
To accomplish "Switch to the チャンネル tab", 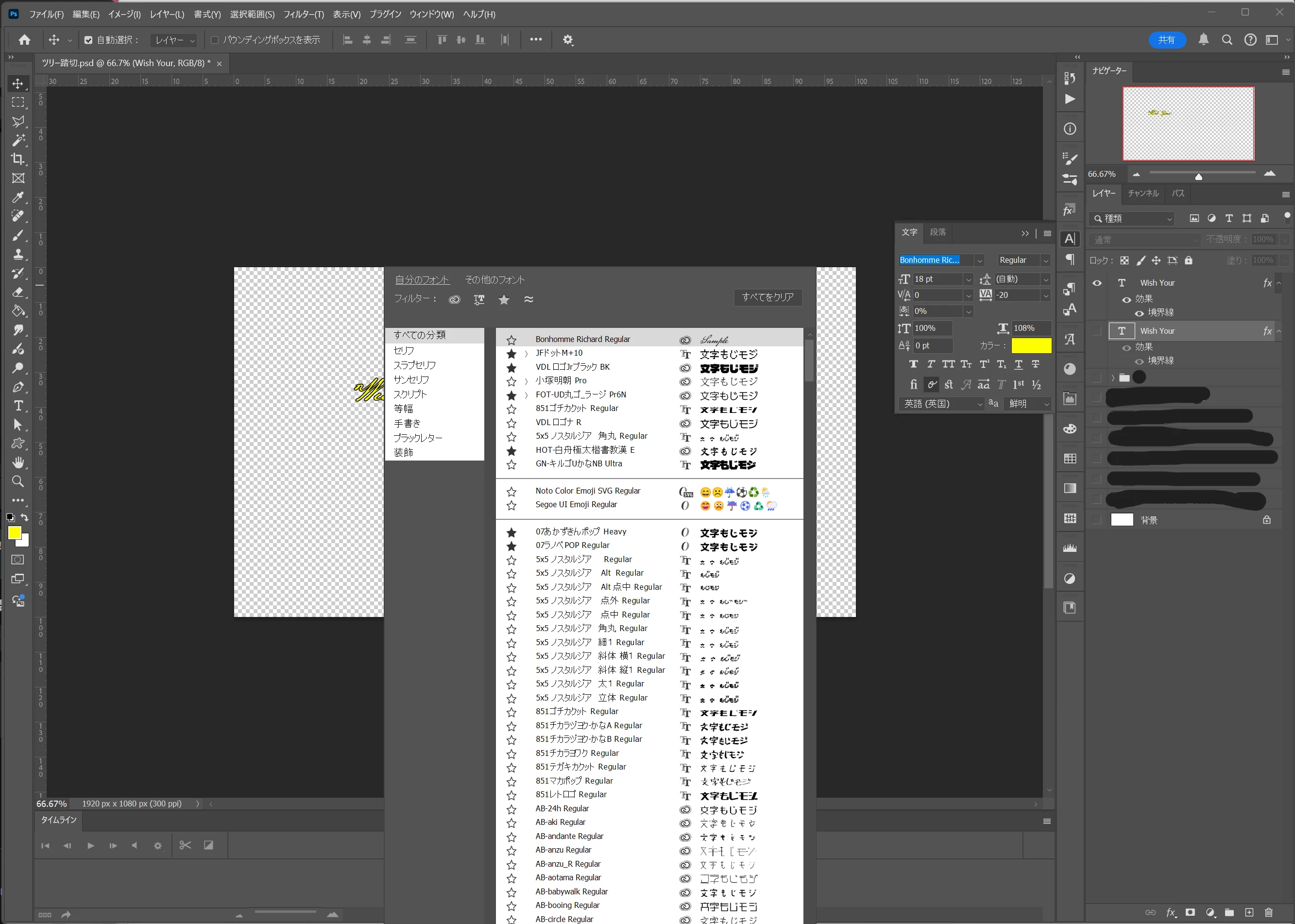I will tap(1143, 193).
